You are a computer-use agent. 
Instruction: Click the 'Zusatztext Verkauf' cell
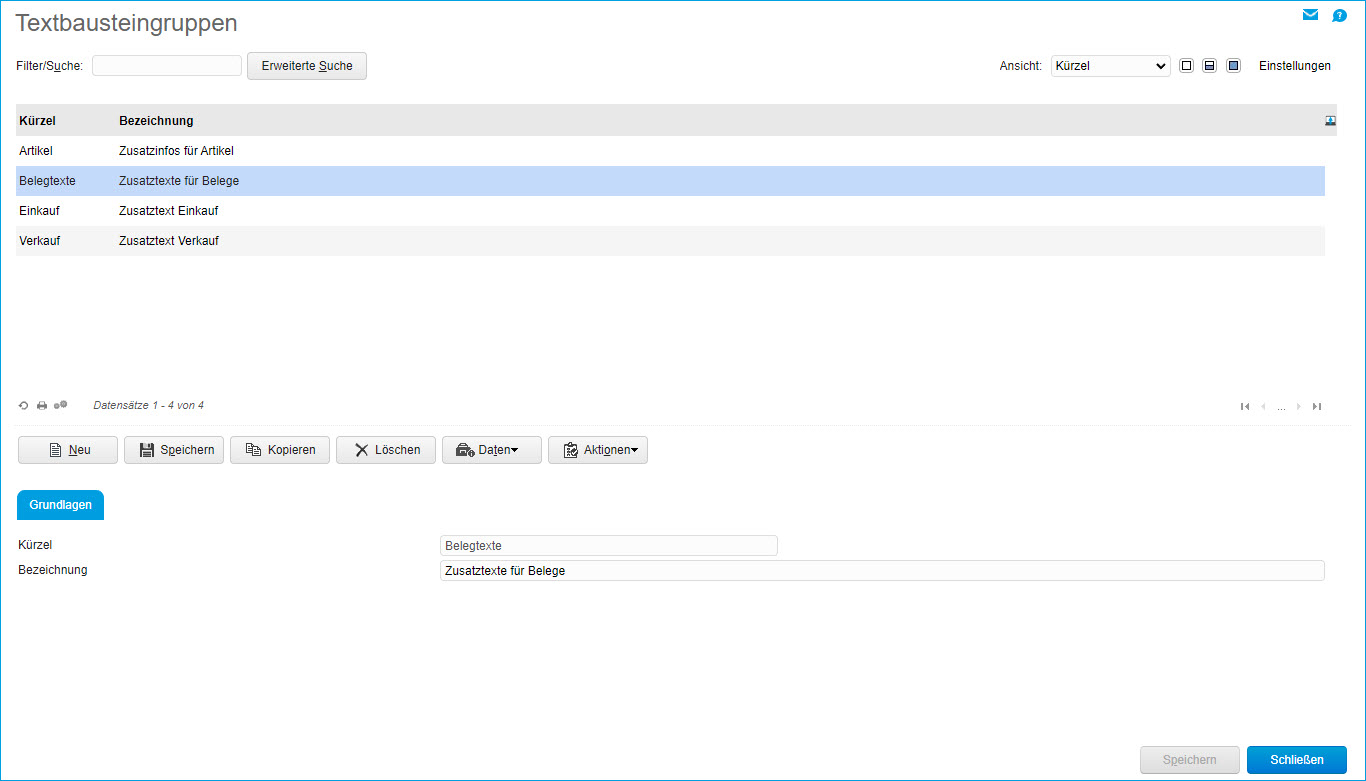click(x=169, y=241)
